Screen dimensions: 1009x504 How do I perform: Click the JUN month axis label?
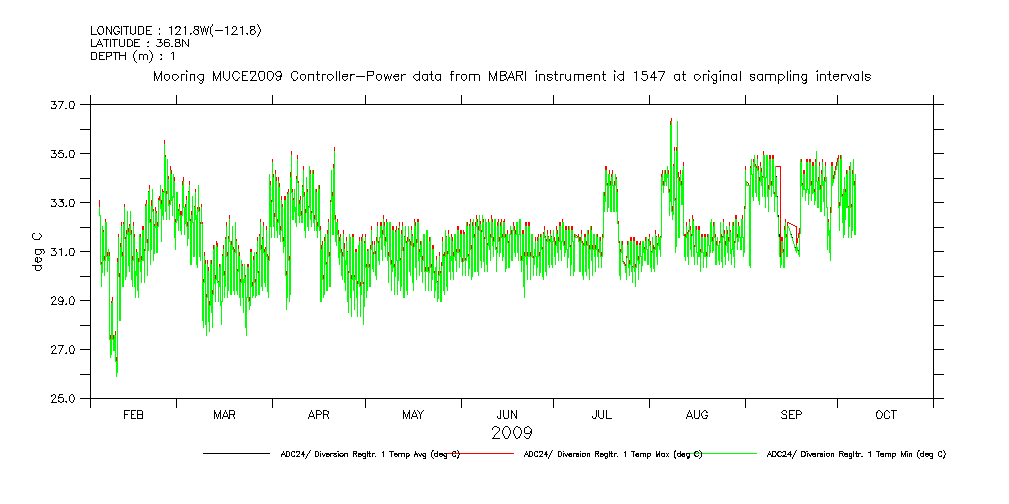507,414
